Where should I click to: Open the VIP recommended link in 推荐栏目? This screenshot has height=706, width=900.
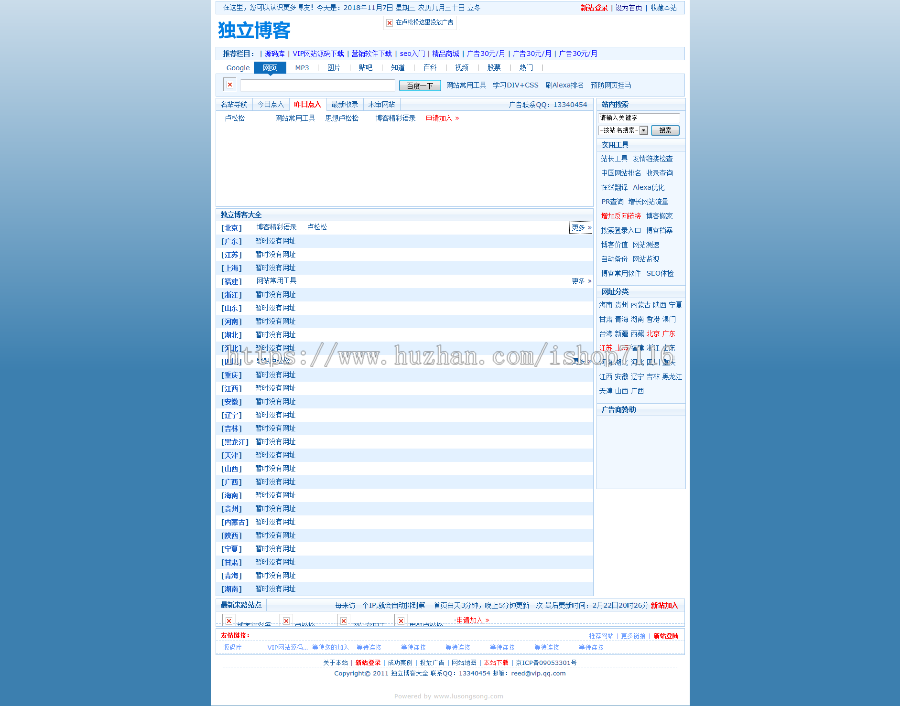pos(318,53)
